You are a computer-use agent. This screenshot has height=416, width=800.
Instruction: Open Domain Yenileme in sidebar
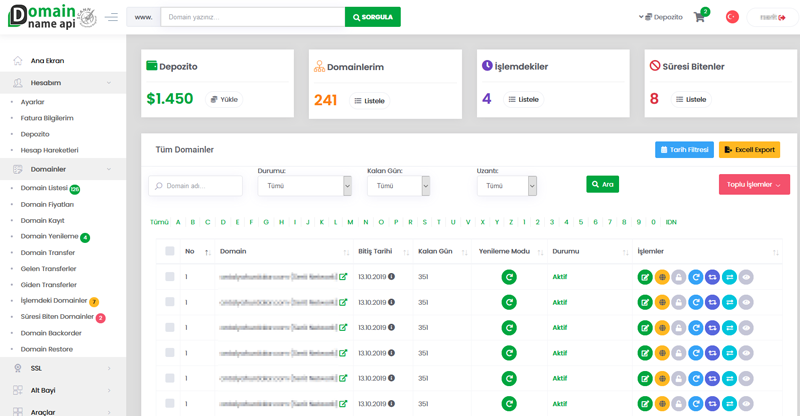pos(49,236)
